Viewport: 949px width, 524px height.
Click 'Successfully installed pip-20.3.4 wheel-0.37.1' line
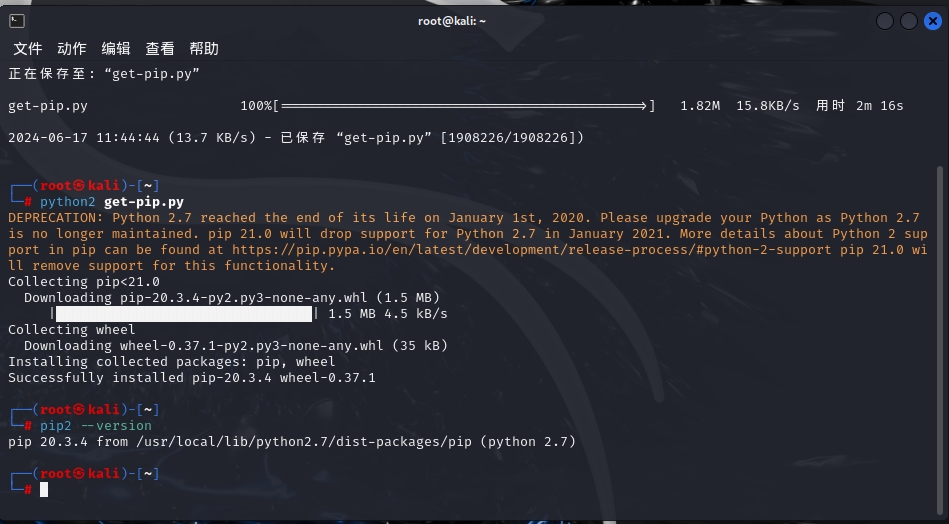tap(192, 378)
